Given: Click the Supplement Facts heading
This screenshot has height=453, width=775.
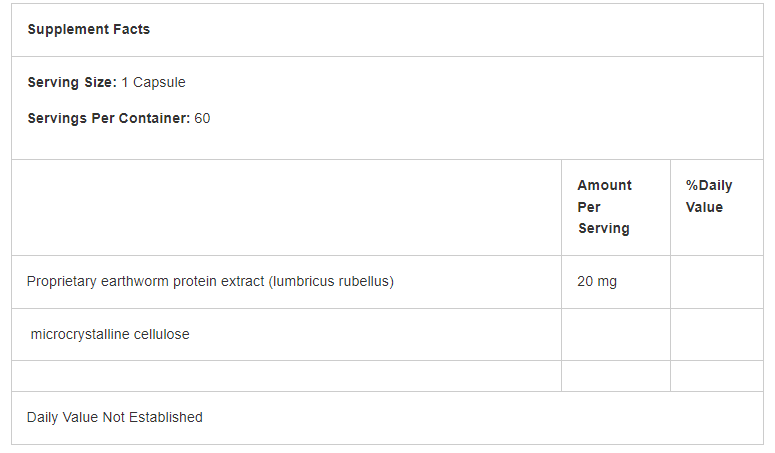Looking at the screenshot, I should pos(88,29).
